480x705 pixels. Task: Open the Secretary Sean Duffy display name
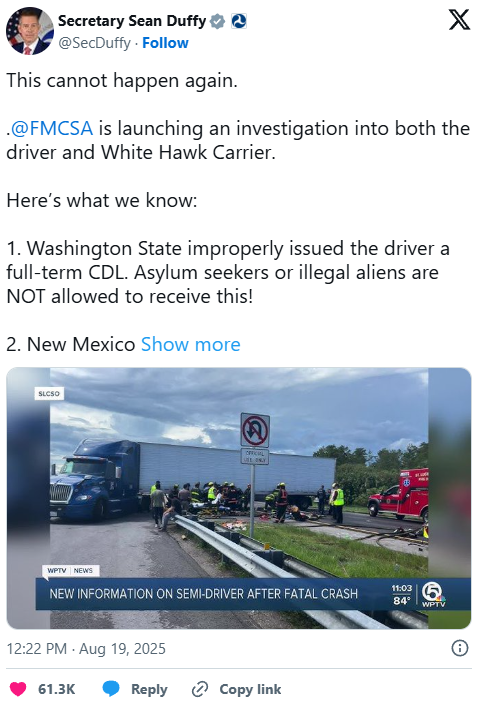[132, 21]
